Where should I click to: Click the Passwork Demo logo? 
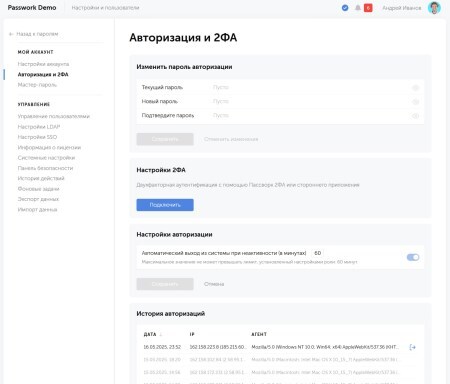[x=32, y=8]
